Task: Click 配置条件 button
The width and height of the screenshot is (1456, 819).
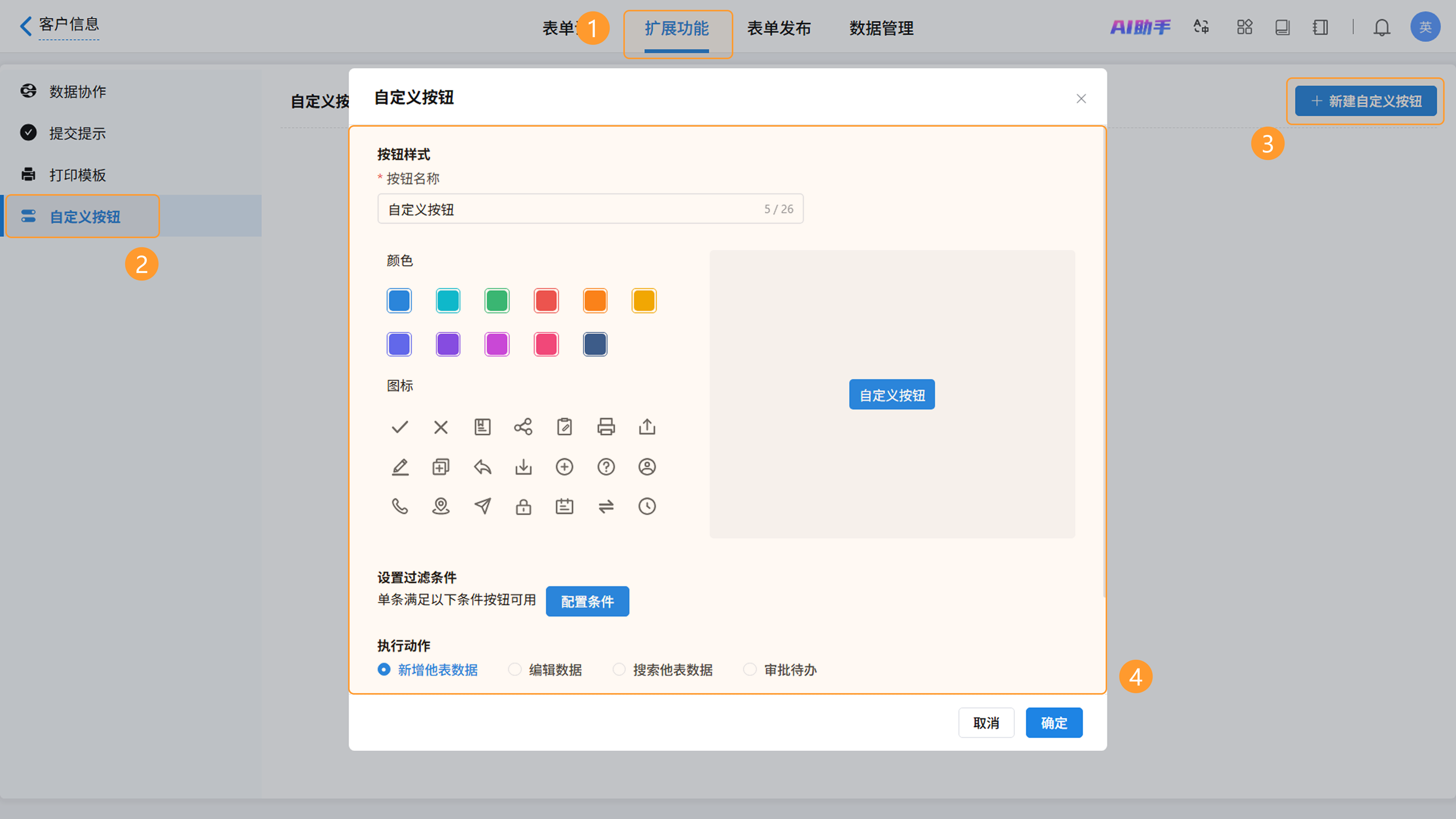Action: (587, 601)
